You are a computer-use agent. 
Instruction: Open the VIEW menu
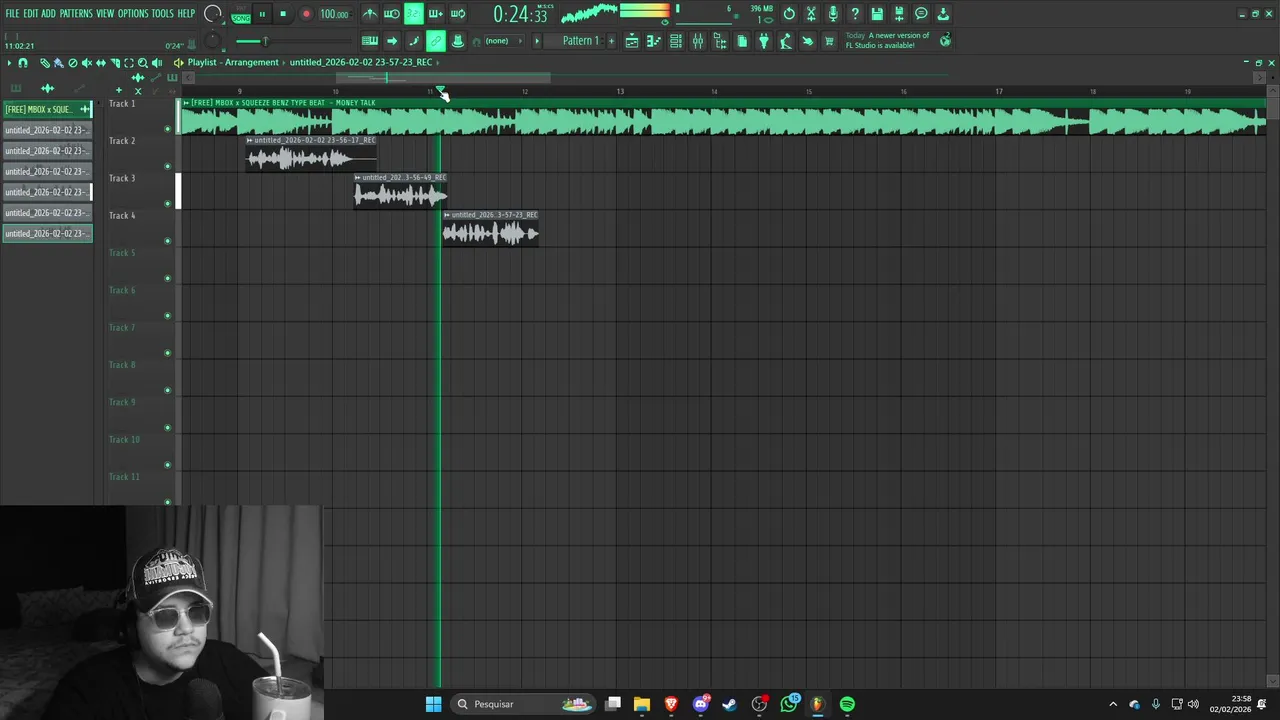tap(105, 14)
